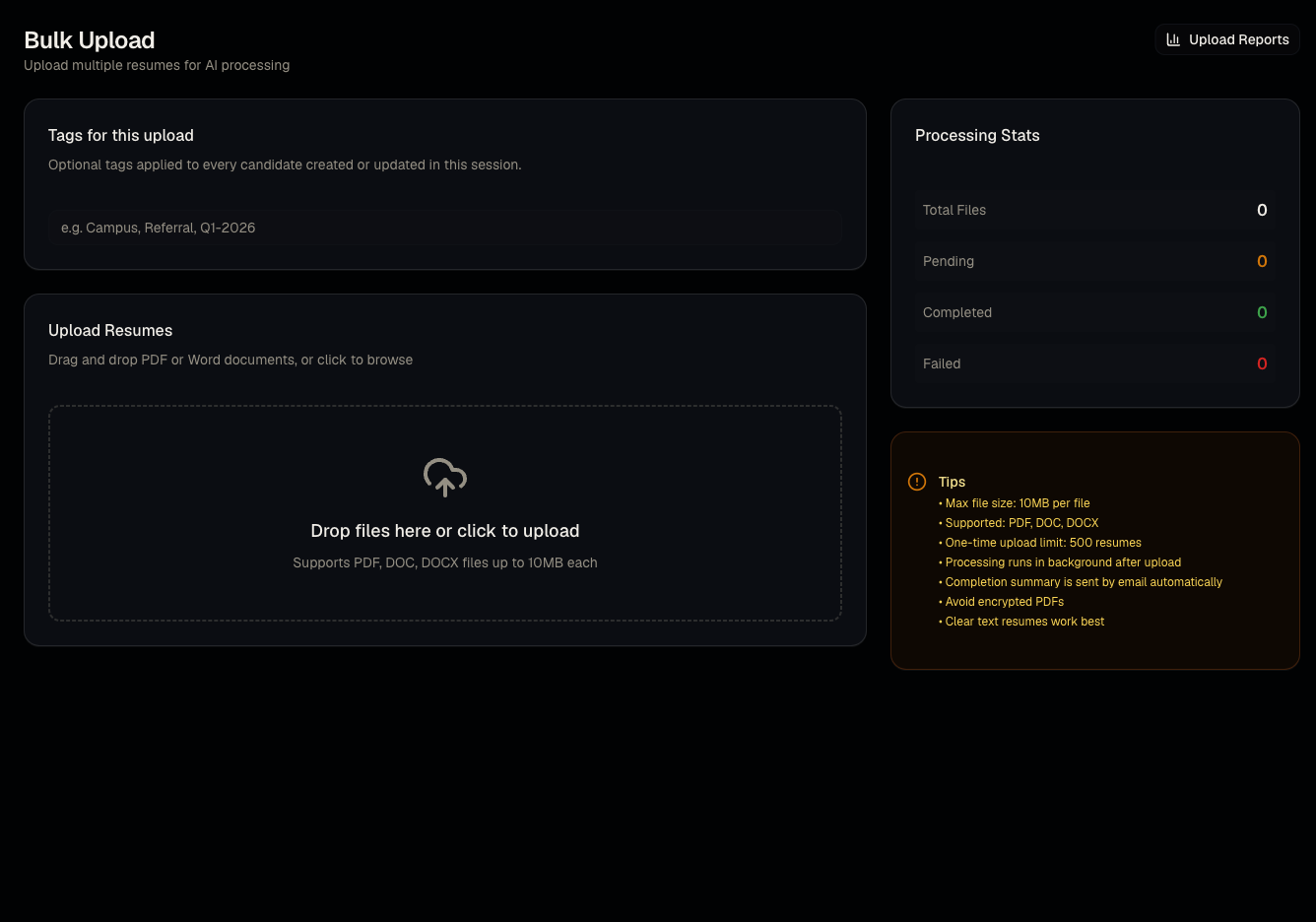Click the Bulk Upload page title
Screen dimensions: 1316x922
90,40
